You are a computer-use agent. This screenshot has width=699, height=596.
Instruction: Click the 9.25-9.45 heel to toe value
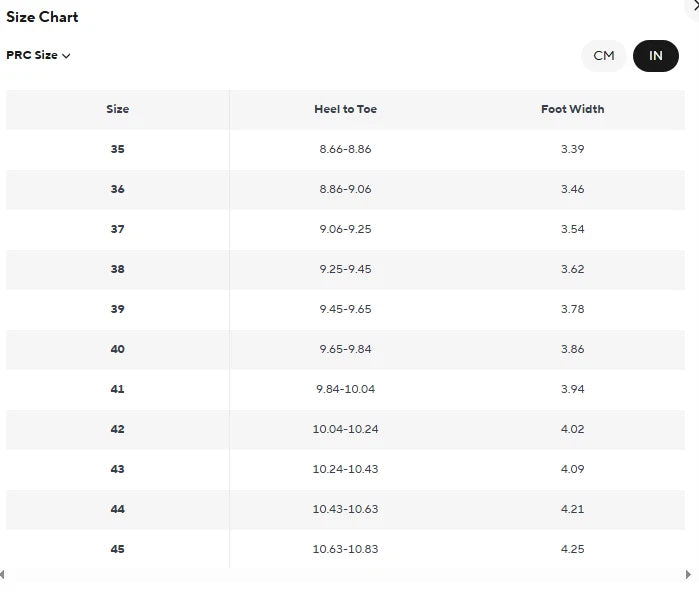(x=345, y=269)
